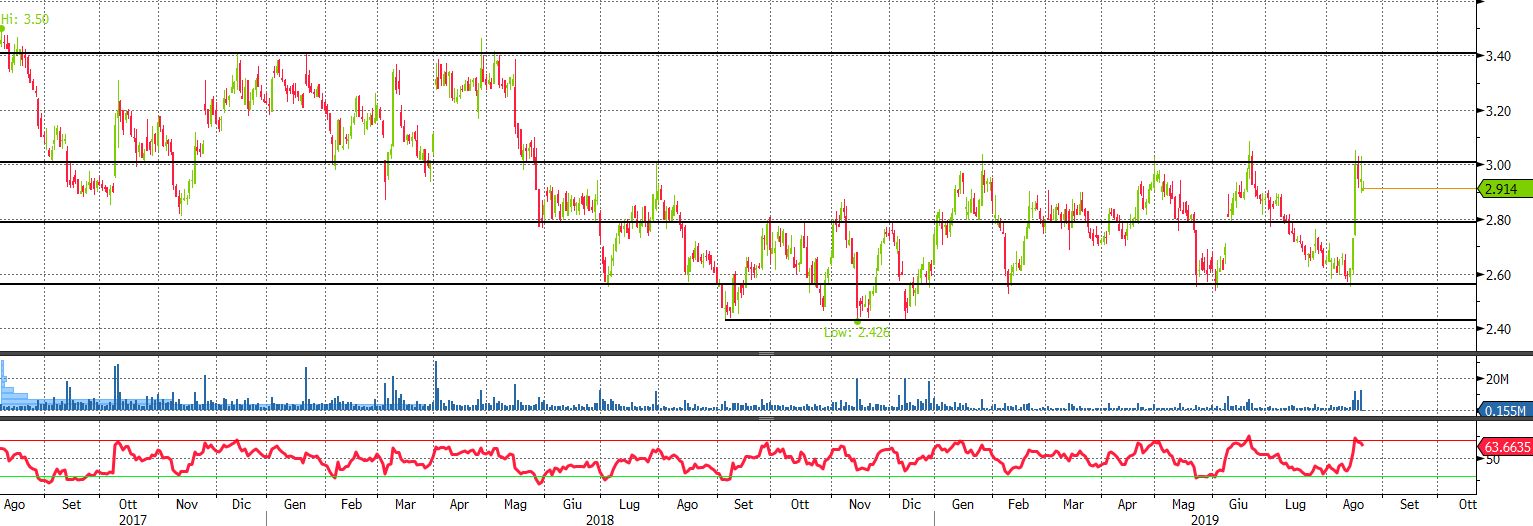Click the Feb 2018 month label
Screen dimensions: 1533x526
coord(351,505)
